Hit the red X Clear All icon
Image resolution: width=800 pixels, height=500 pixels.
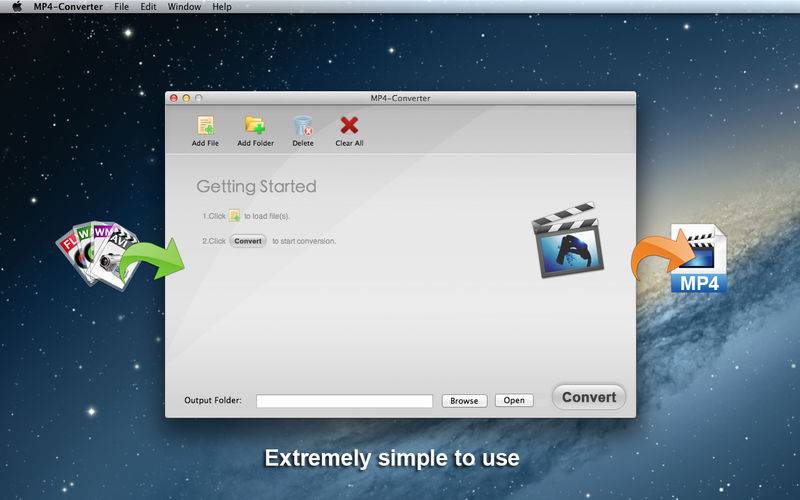(349, 126)
